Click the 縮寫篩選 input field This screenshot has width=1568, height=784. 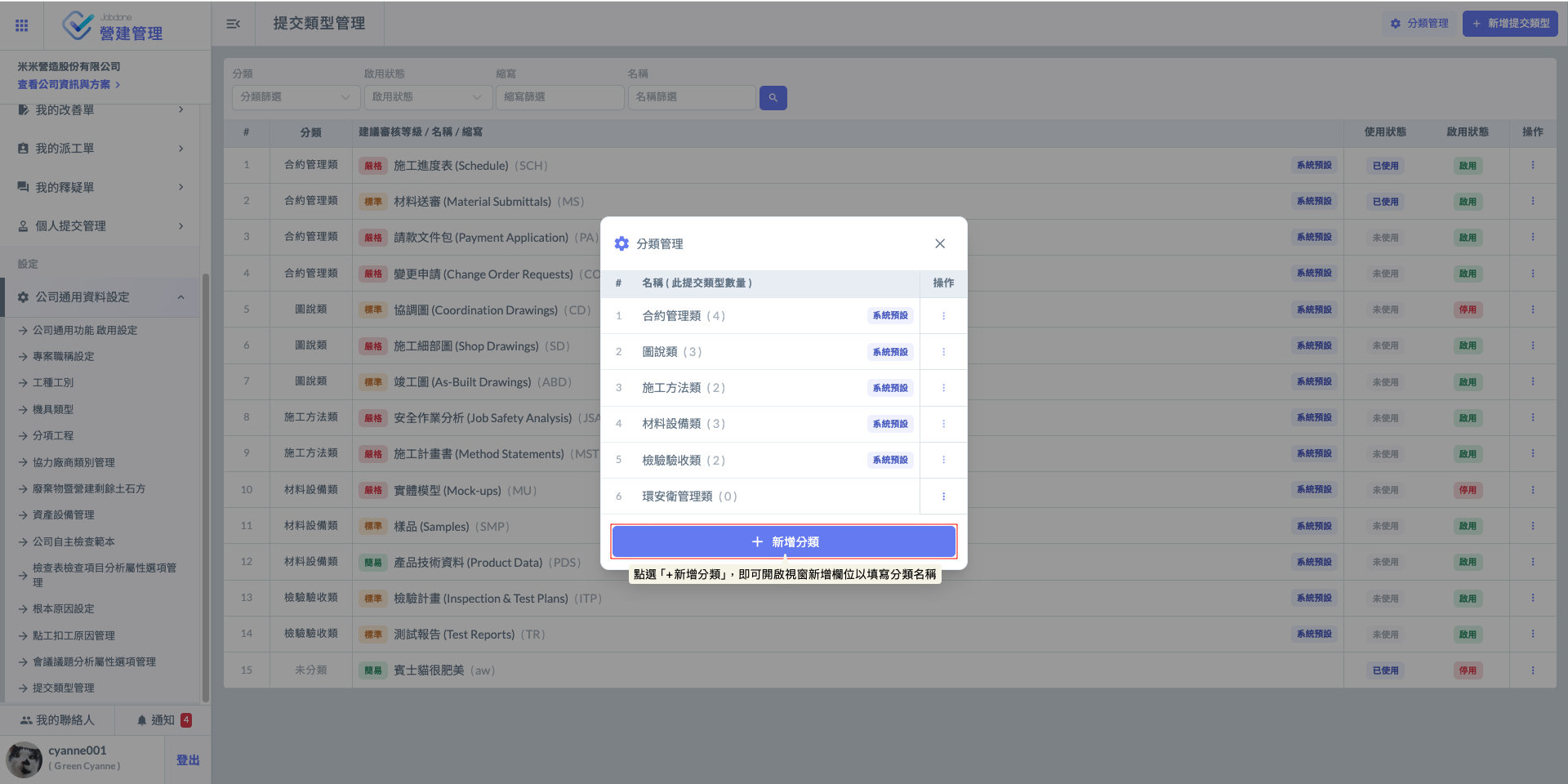559,97
